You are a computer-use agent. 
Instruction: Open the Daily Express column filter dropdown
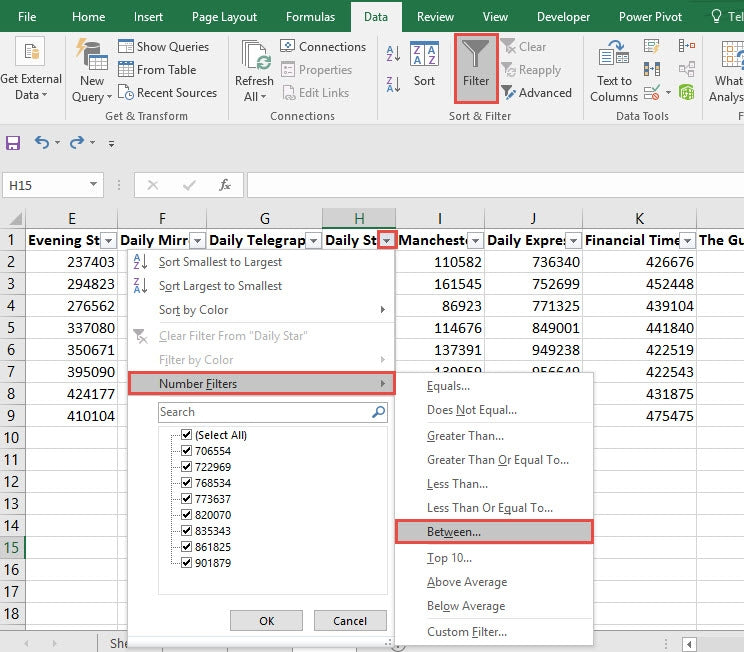574,241
